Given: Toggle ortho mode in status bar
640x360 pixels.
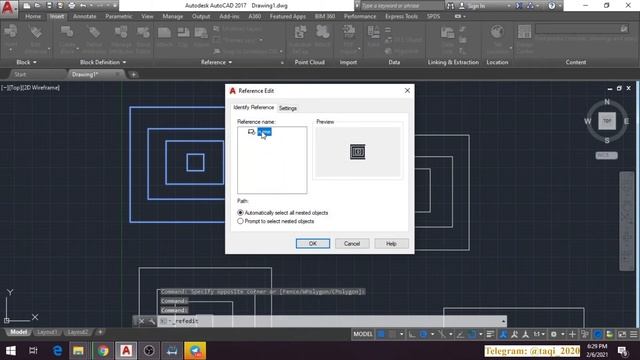Looking at the screenshot, I should click(412, 334).
